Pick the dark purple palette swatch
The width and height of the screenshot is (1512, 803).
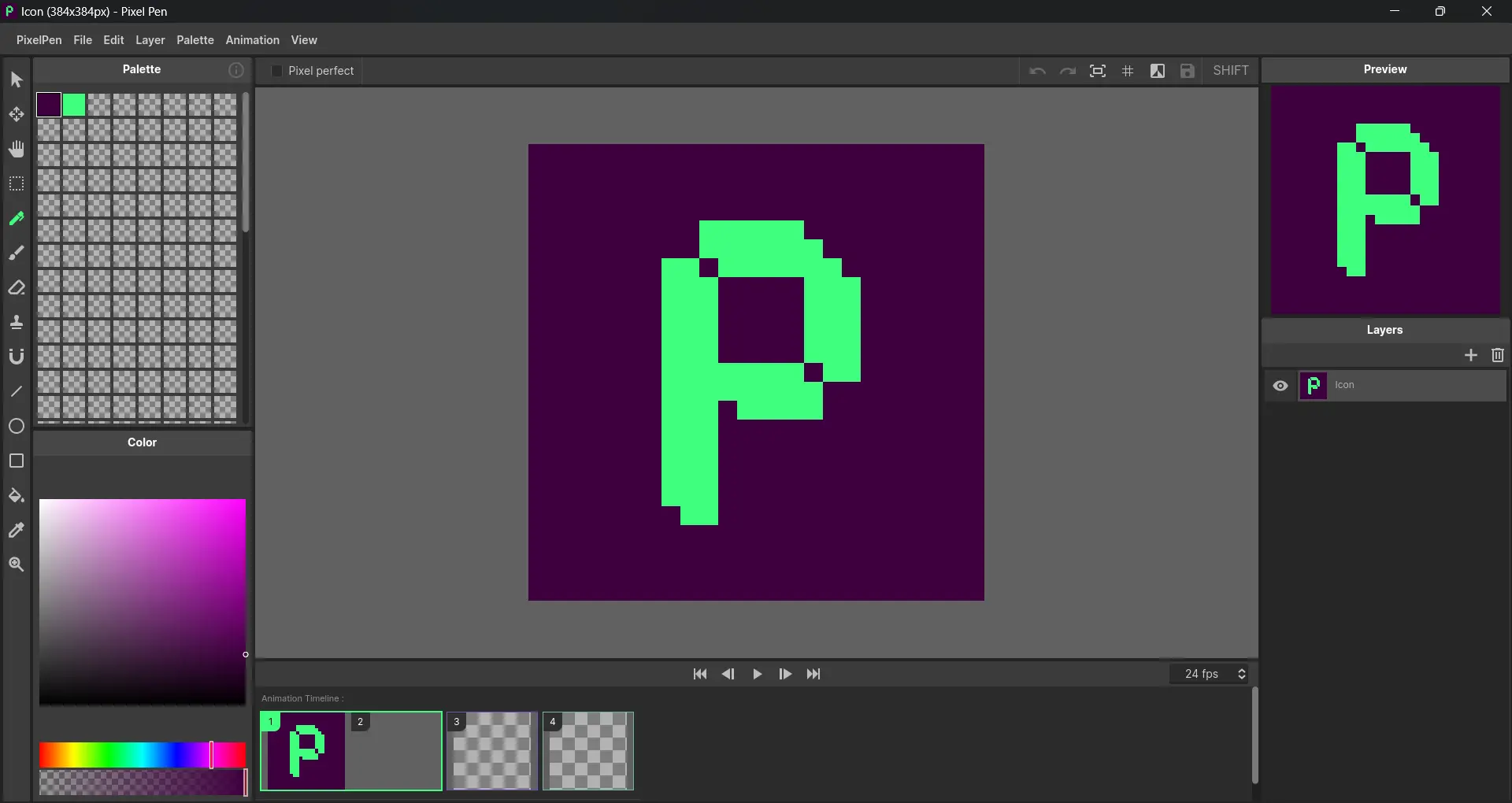pos(49,105)
